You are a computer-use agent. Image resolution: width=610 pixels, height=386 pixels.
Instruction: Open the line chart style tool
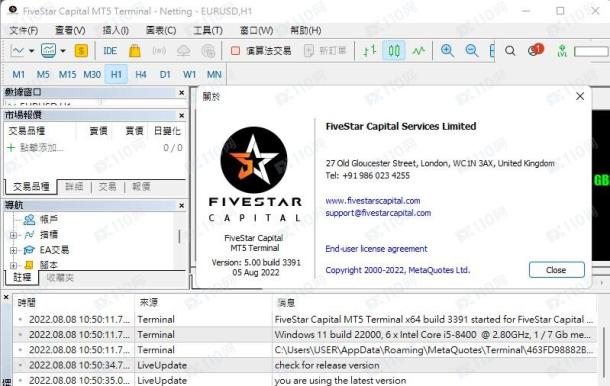pos(18,51)
